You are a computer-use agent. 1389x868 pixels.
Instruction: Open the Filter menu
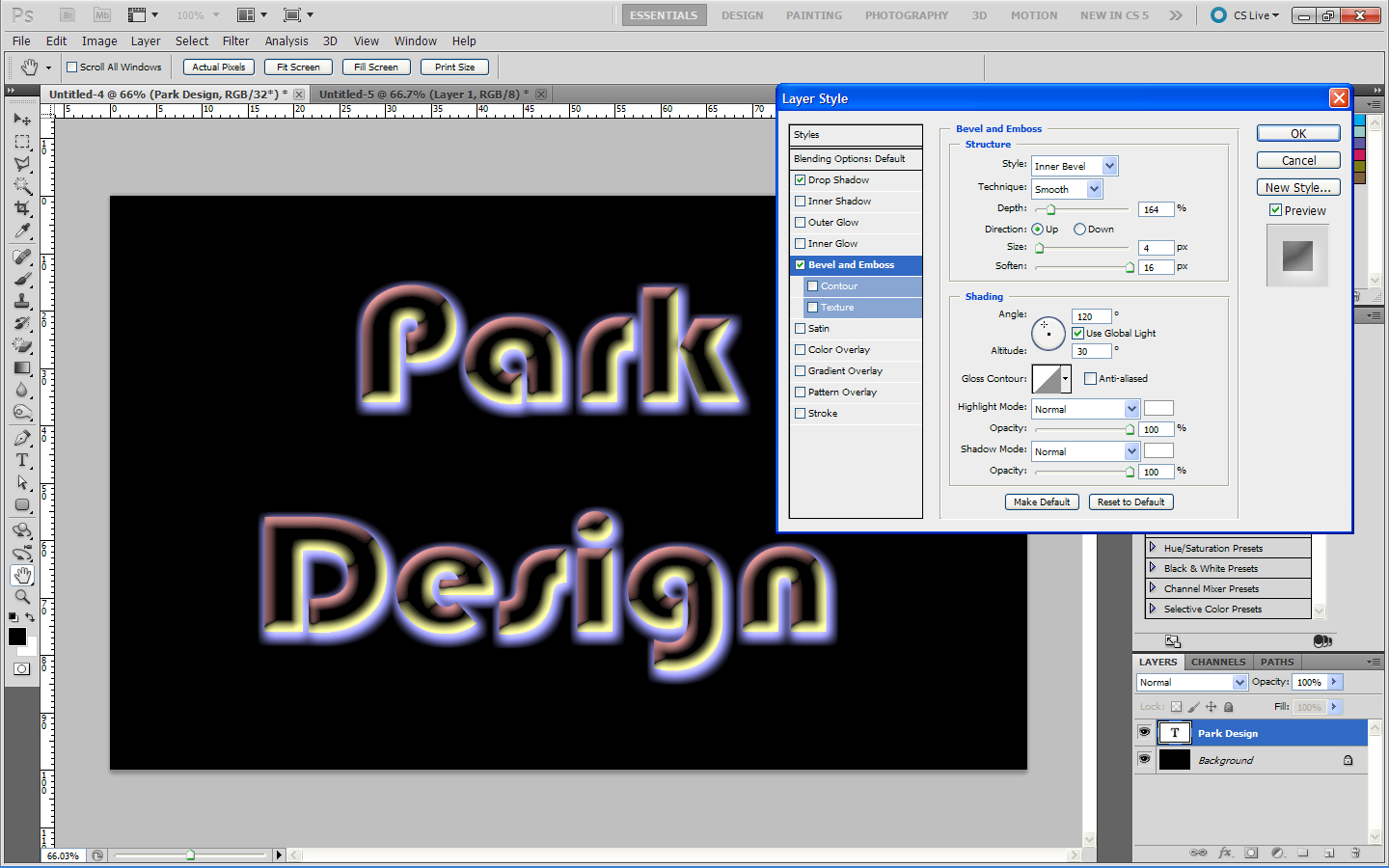[235, 41]
